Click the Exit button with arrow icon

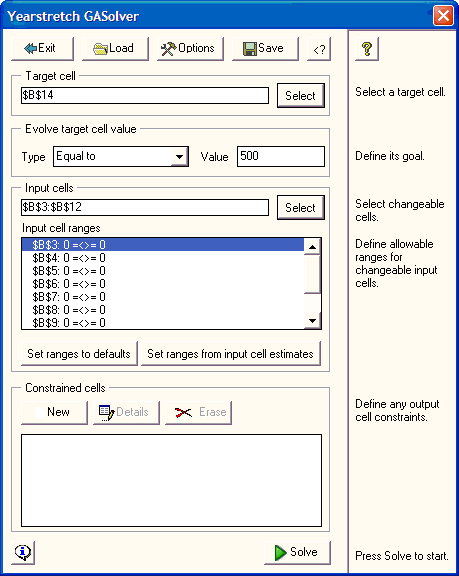point(42,48)
